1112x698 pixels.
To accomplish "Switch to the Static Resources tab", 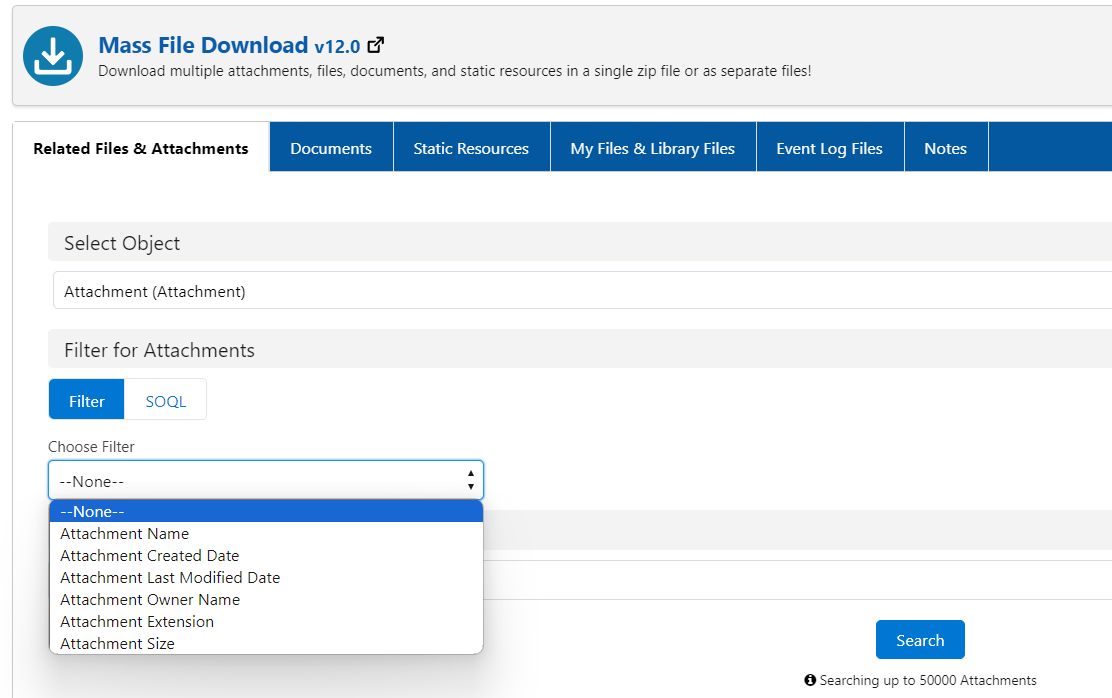I will [x=472, y=148].
